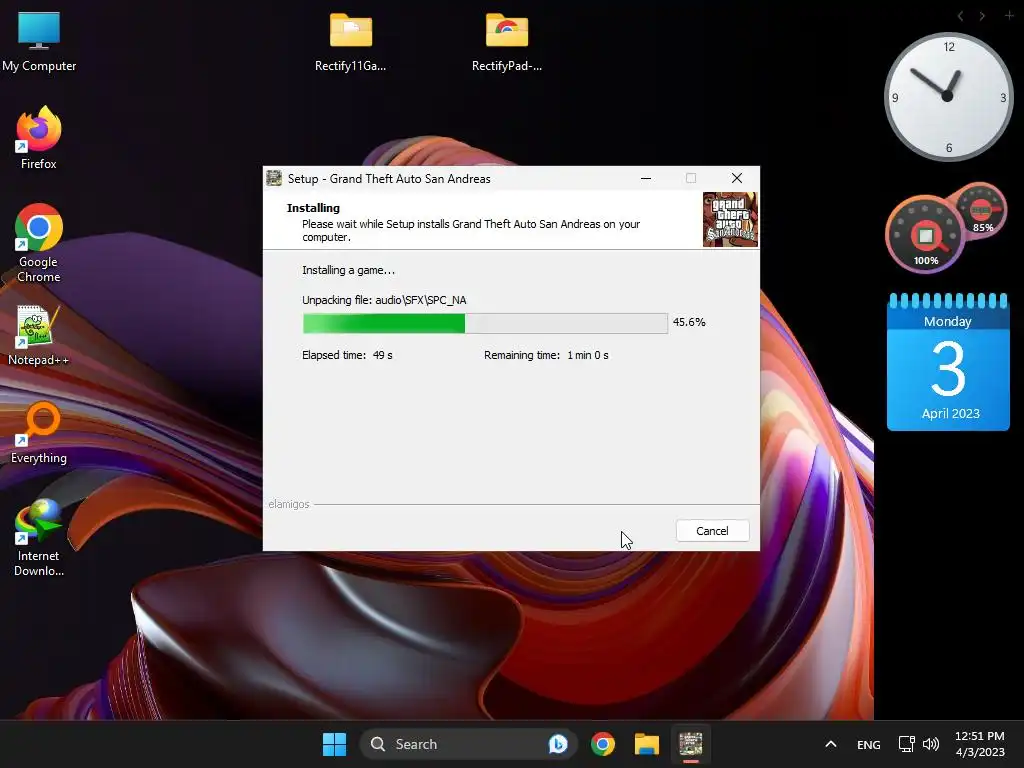Image resolution: width=1024 pixels, height=768 pixels.
Task: Click the installation progress bar
Action: [x=485, y=323]
